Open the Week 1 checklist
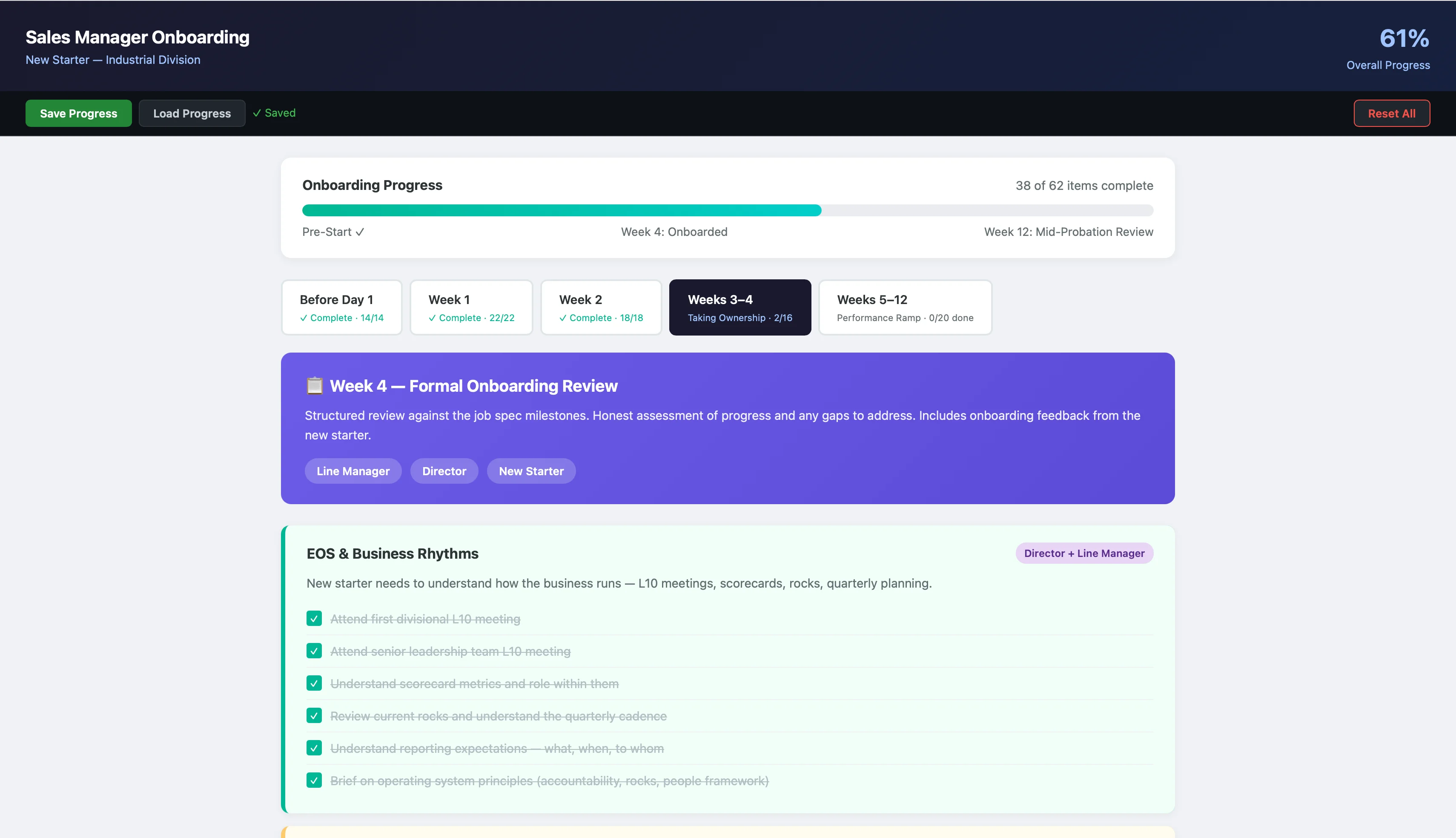This screenshot has height=838, width=1456. [x=471, y=307]
